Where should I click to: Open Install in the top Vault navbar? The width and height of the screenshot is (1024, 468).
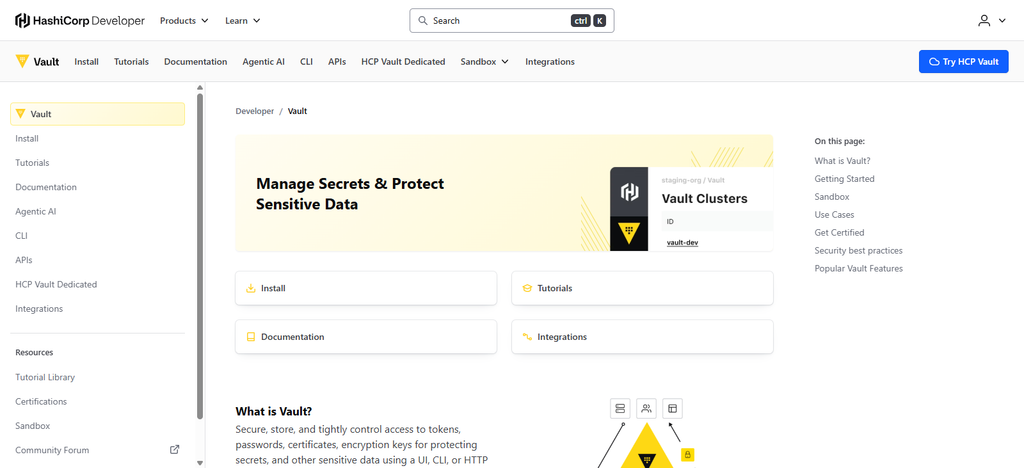click(x=86, y=62)
